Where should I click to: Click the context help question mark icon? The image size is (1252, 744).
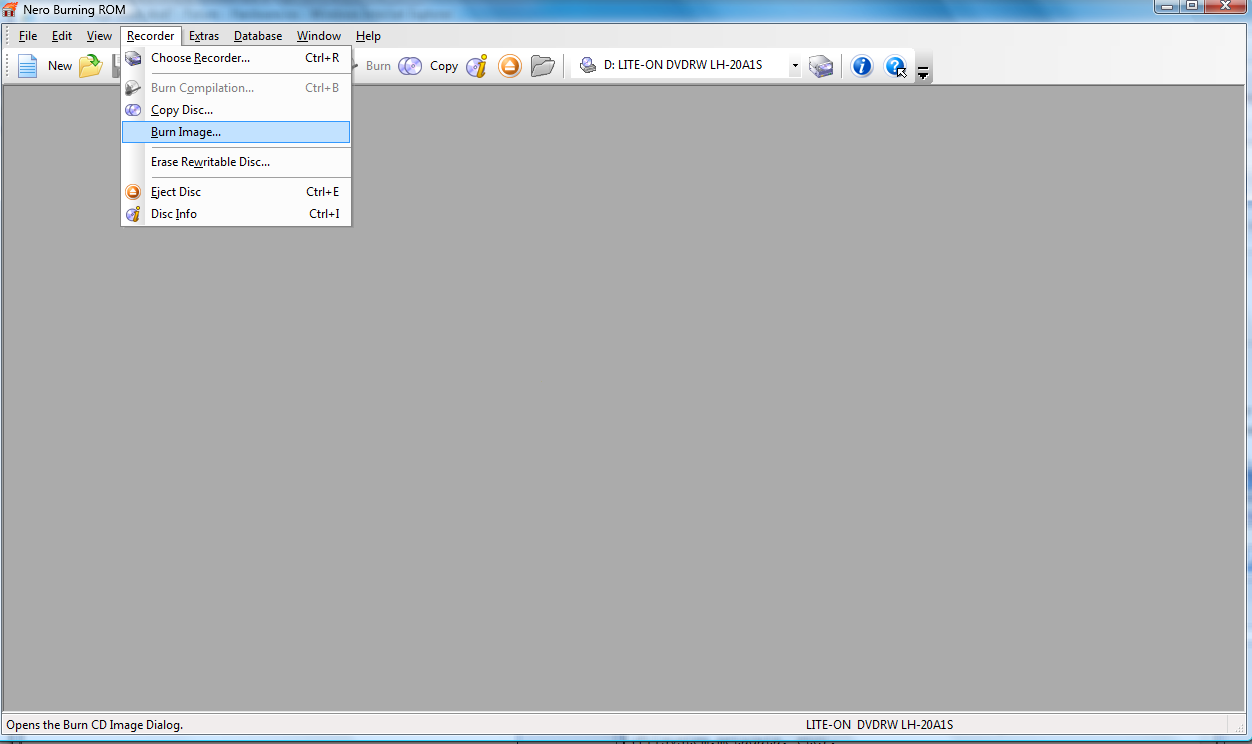pyautogui.click(x=895, y=66)
